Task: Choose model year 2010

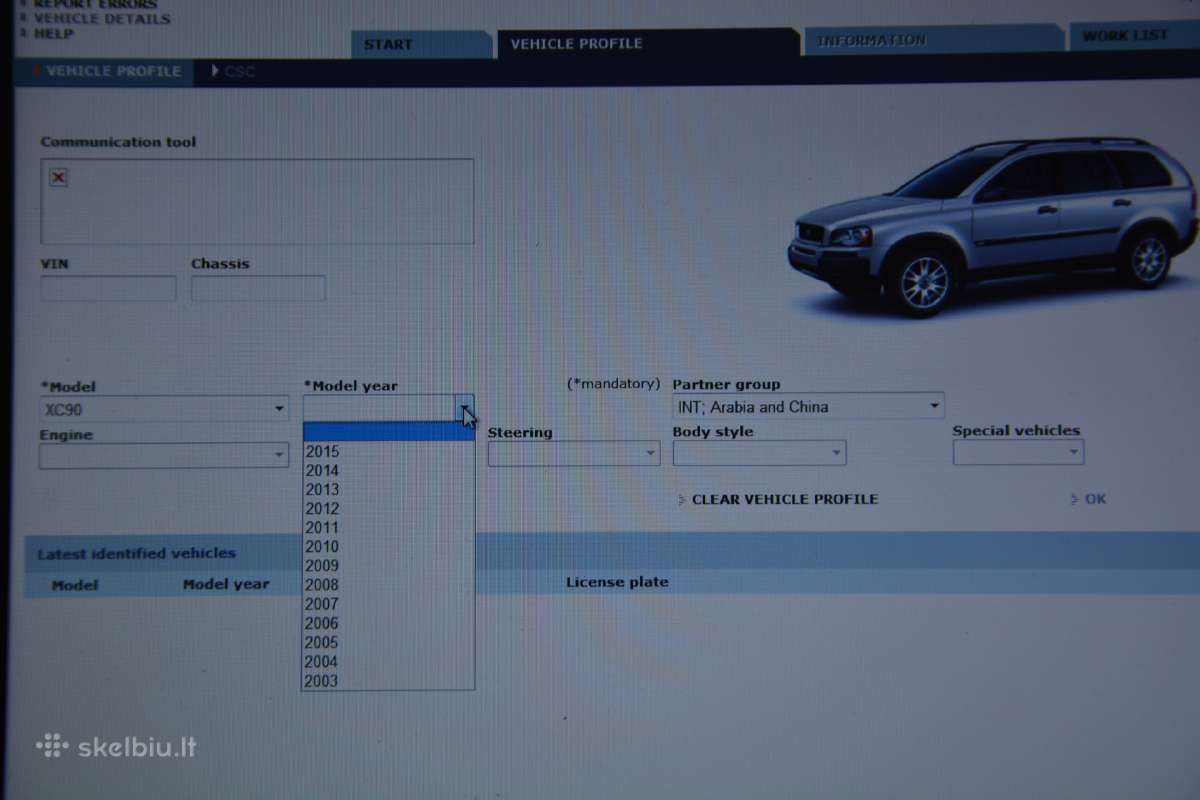Action: (x=388, y=547)
